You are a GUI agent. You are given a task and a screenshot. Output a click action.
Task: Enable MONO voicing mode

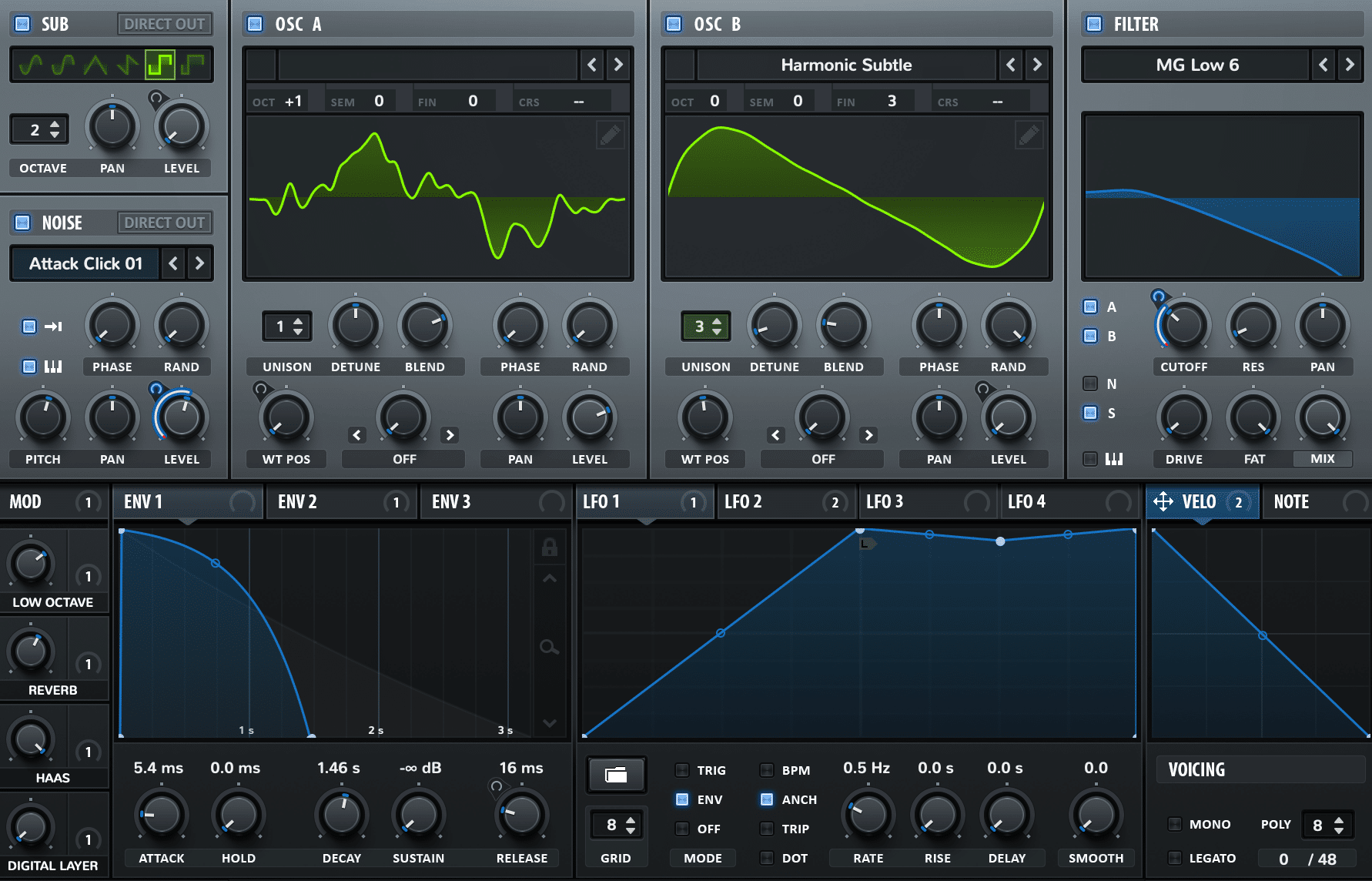point(1175,823)
